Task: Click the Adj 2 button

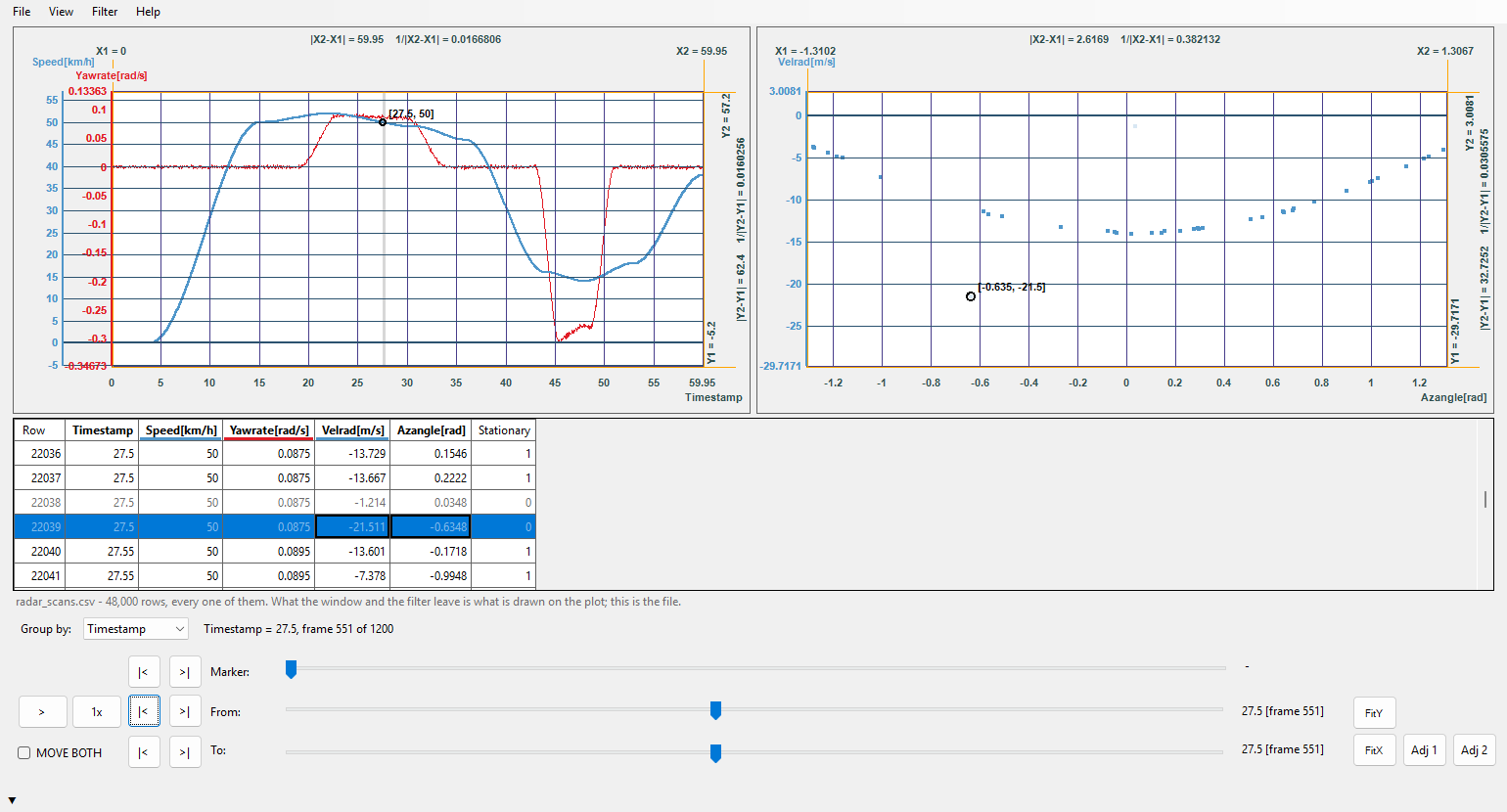Action: (1475, 750)
